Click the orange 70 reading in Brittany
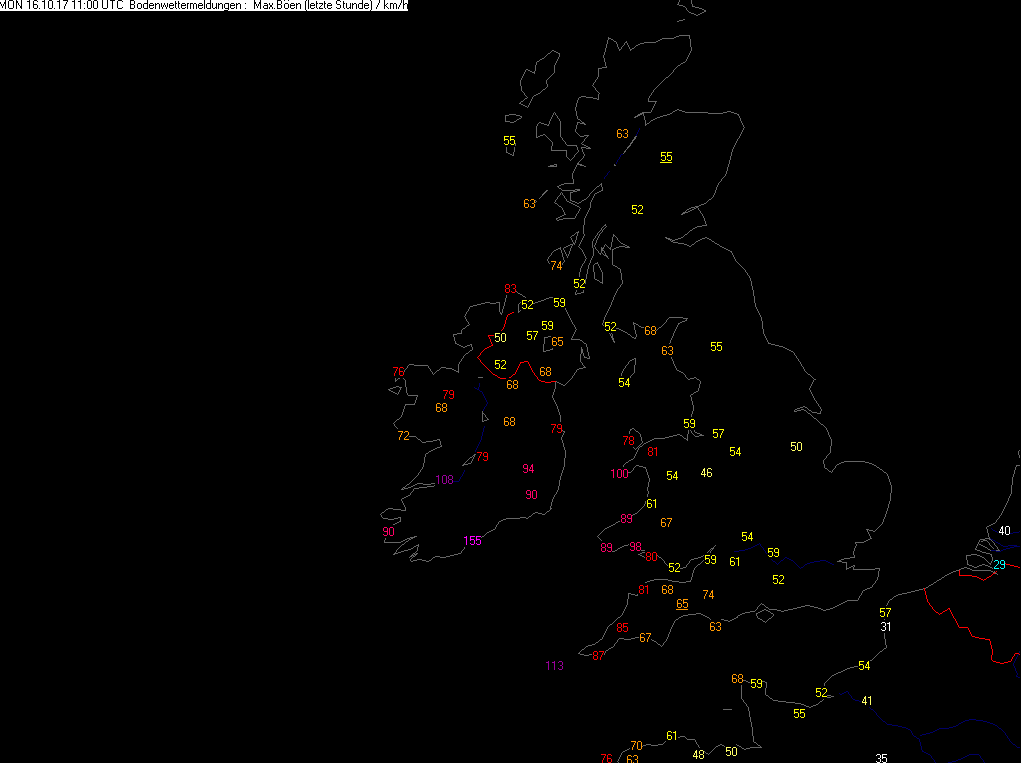This screenshot has width=1021, height=763. click(x=636, y=745)
